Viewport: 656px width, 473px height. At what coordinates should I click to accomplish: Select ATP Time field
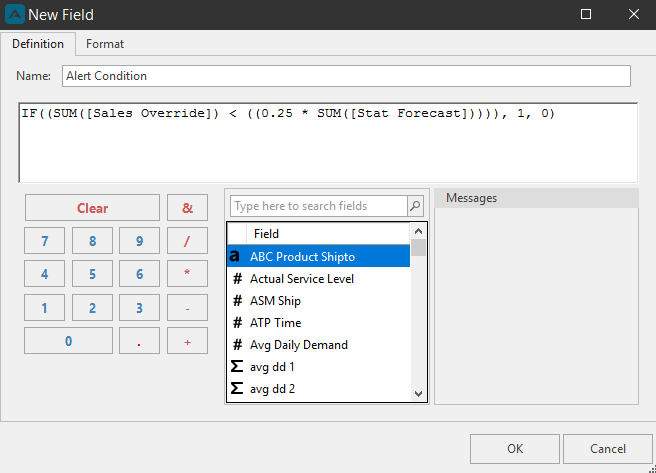318,322
